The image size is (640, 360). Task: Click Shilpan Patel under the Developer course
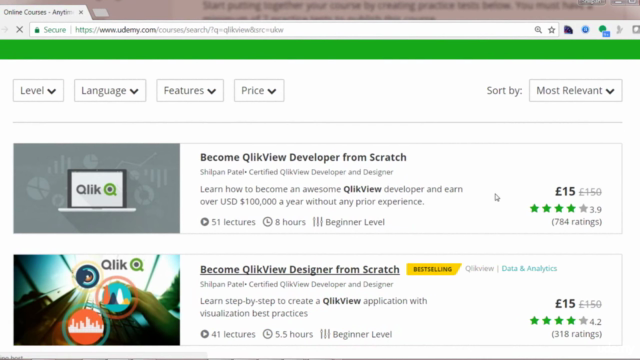pos(222,172)
